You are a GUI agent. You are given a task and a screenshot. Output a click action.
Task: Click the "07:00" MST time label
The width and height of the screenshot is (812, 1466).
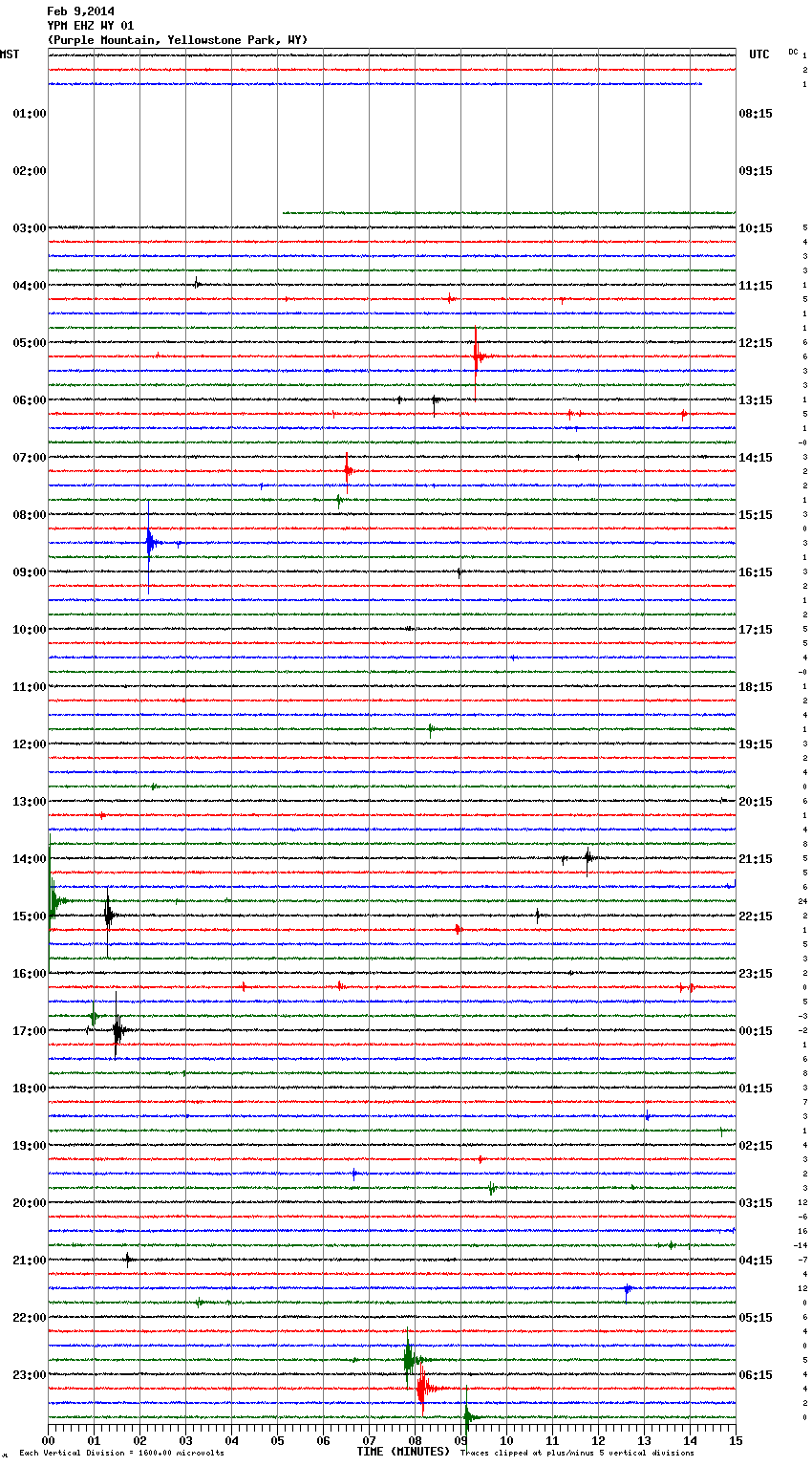pyautogui.click(x=29, y=458)
